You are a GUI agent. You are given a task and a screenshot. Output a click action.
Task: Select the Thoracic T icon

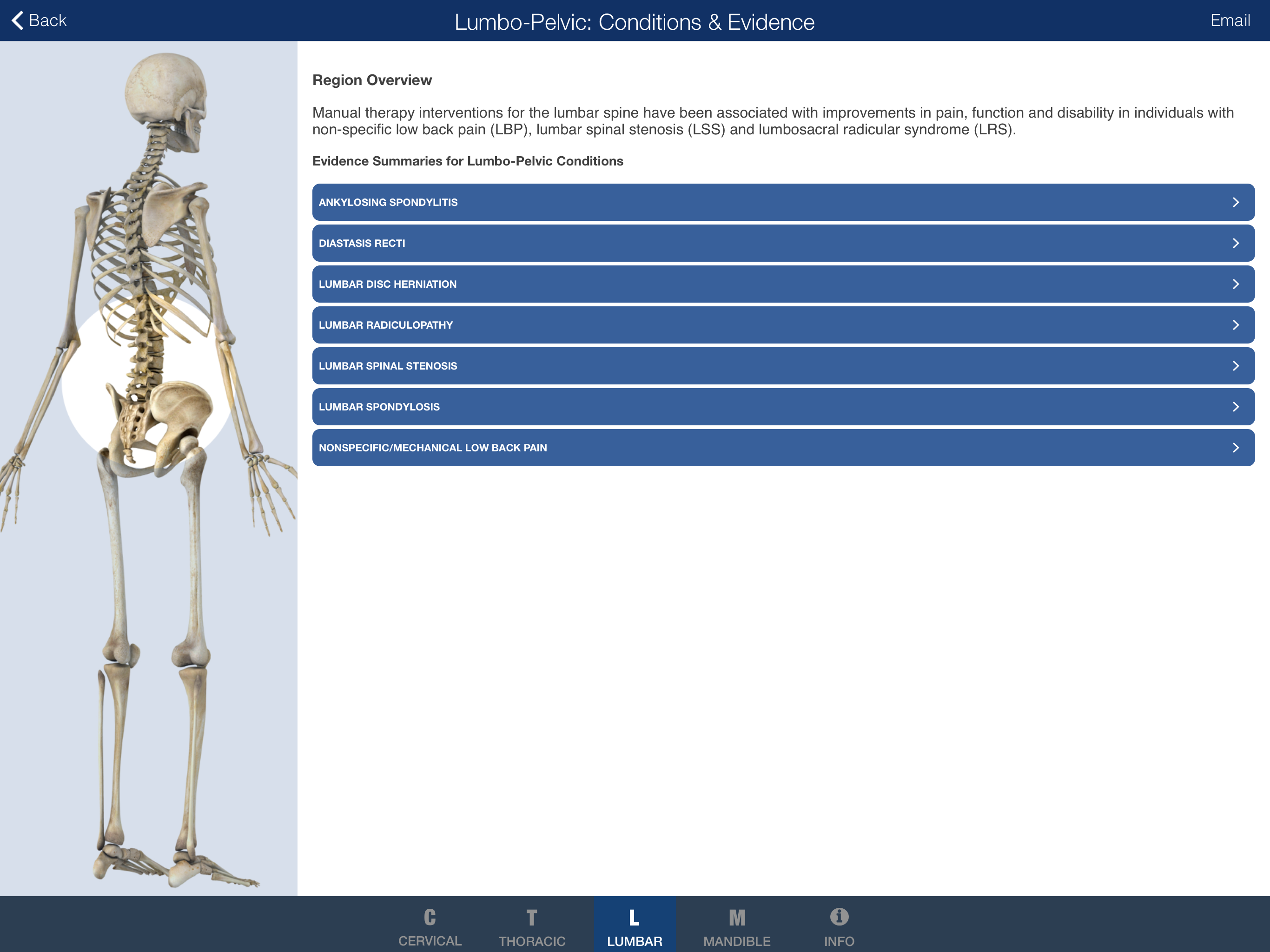point(532,917)
